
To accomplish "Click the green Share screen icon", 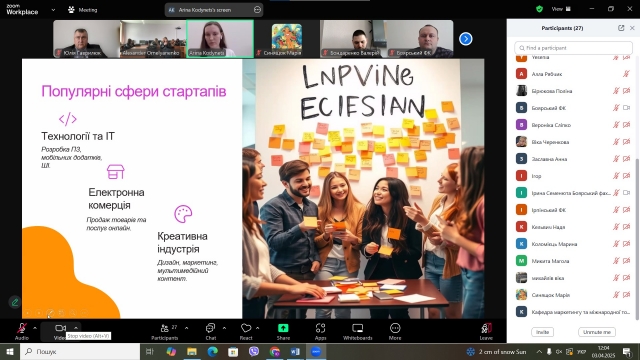I will 283,328.
